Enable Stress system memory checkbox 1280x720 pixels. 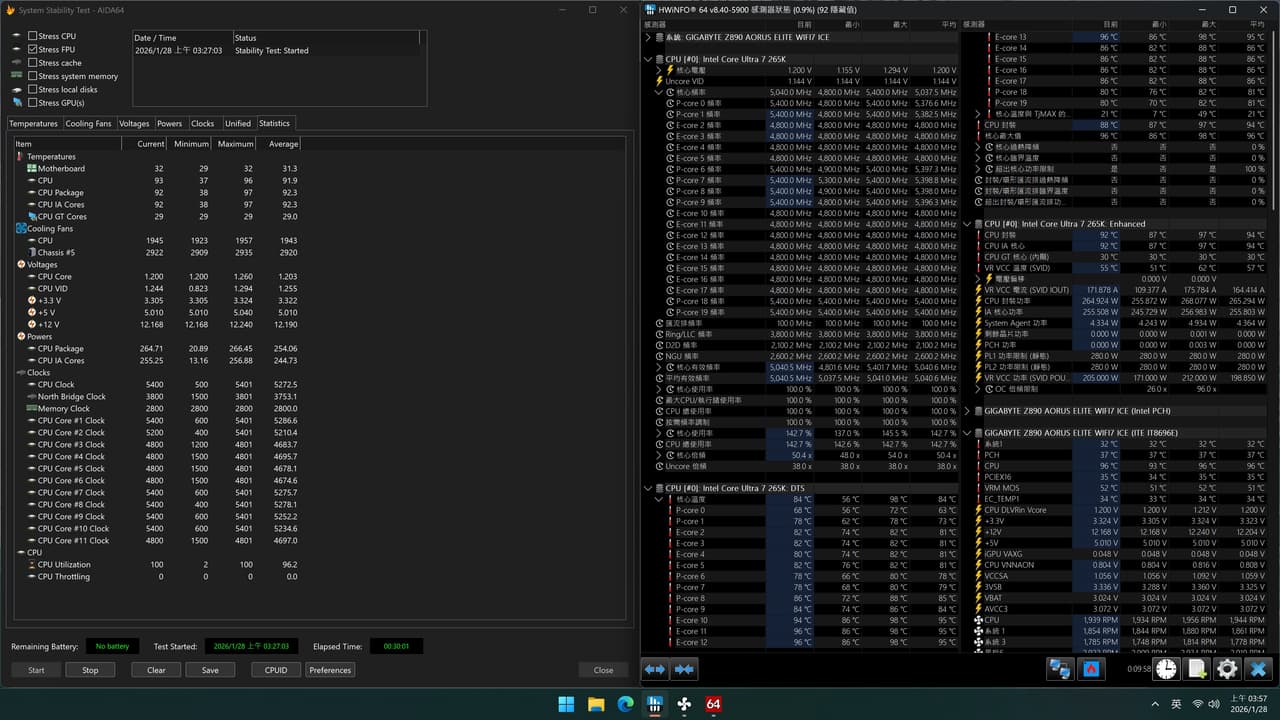(33, 76)
